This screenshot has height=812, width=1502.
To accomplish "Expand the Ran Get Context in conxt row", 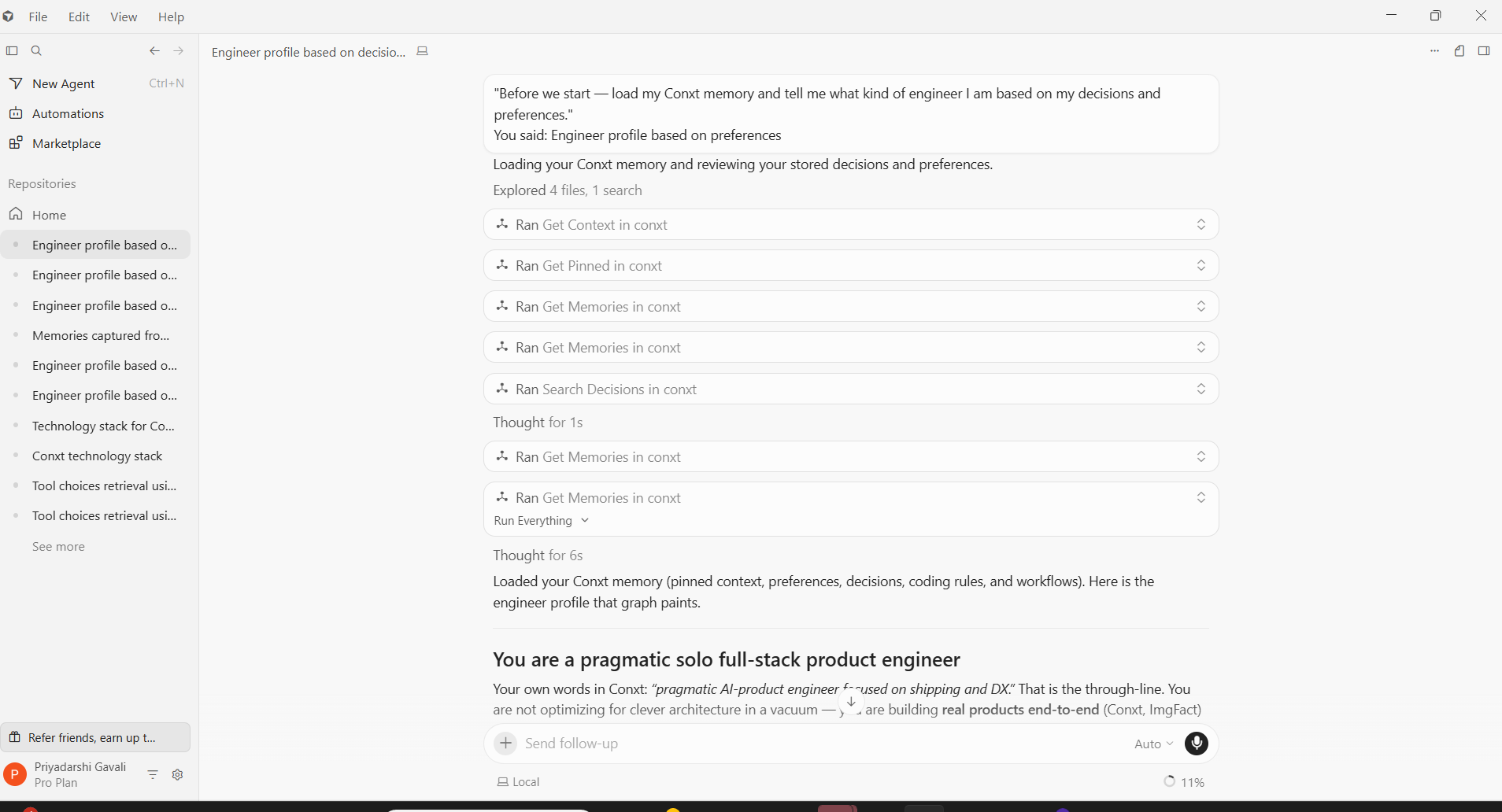I will 851,224.
